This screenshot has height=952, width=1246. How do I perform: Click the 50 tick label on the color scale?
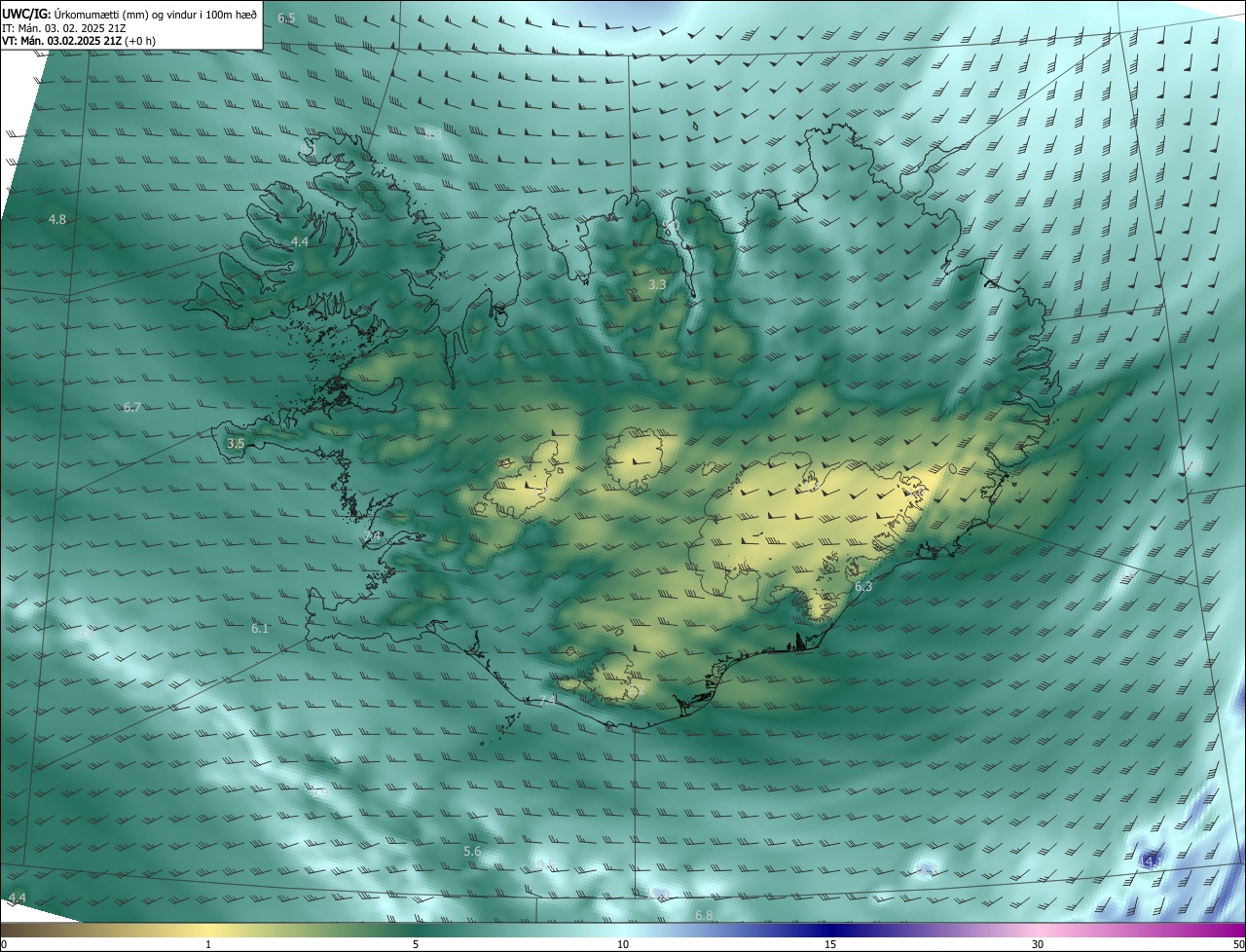pos(1238,944)
